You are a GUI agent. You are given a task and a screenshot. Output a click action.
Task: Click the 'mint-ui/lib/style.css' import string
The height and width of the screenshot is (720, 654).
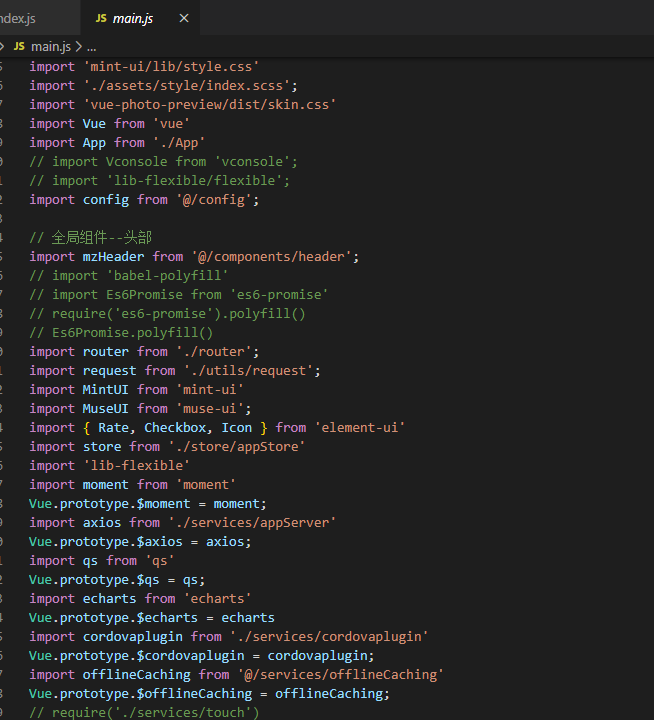click(171, 67)
